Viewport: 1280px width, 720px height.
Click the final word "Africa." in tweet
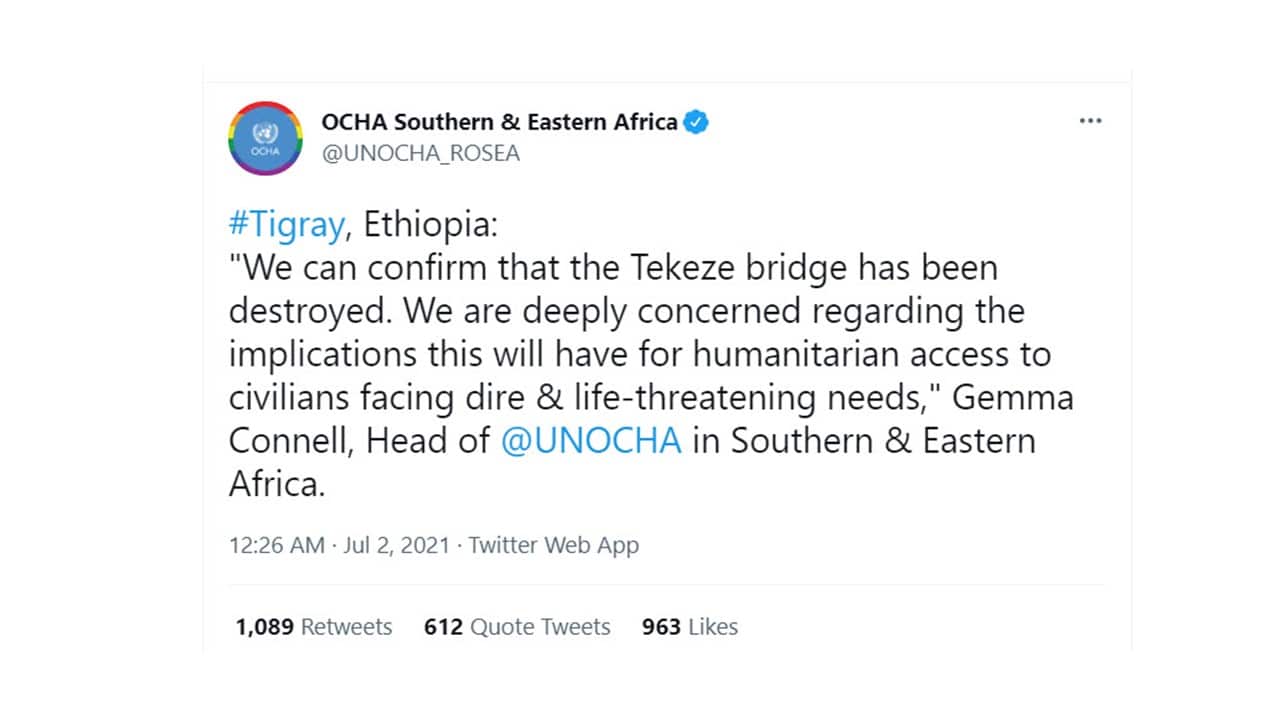pos(277,484)
